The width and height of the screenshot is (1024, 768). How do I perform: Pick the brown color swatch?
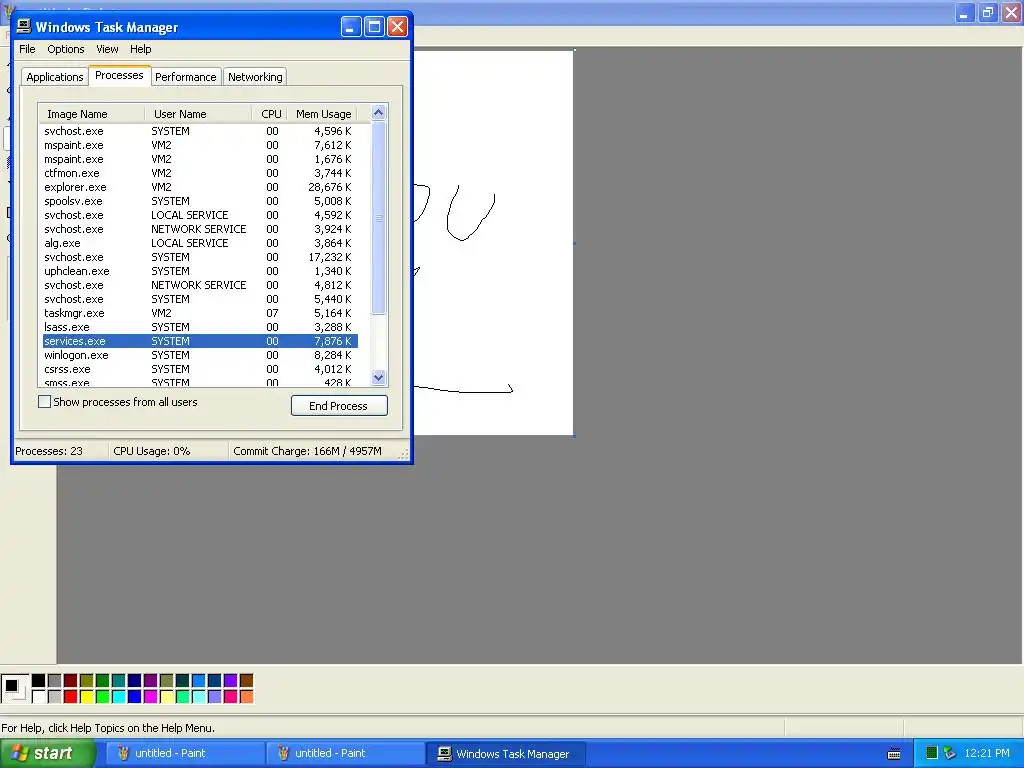246,681
